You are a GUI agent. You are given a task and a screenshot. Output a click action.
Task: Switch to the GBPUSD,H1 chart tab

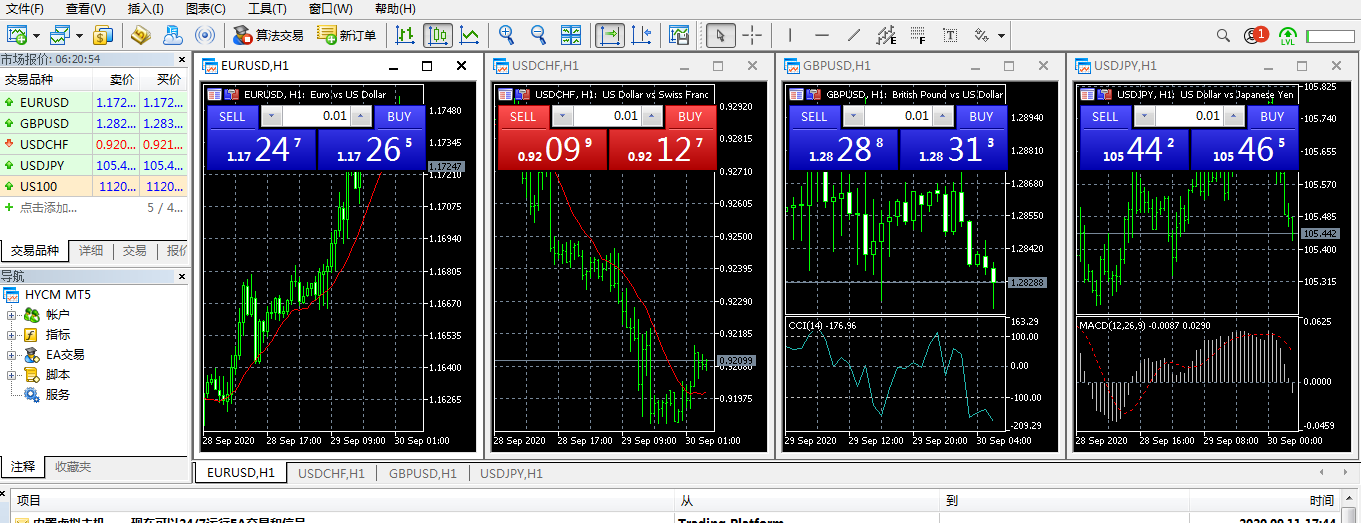click(x=422, y=473)
